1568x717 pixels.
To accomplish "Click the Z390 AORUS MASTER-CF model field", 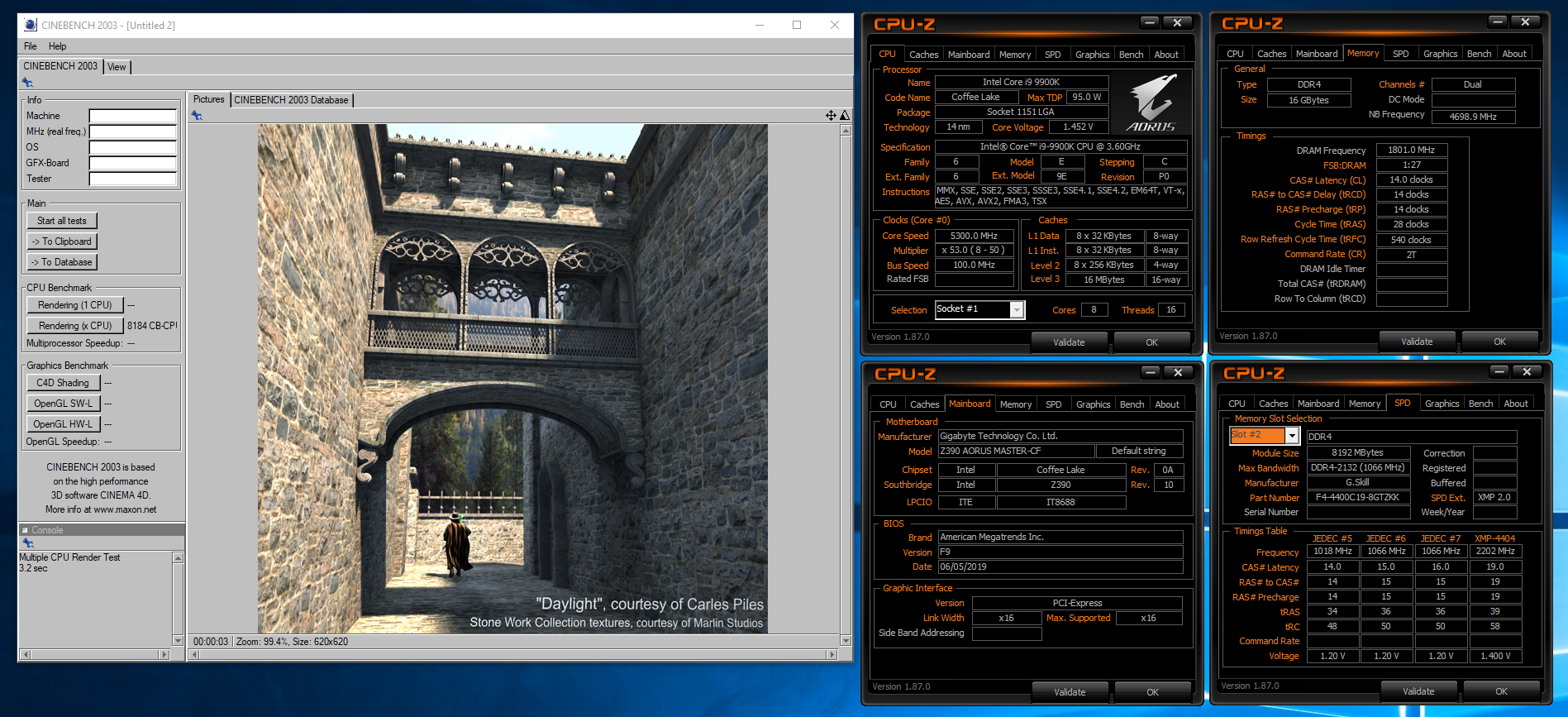I will coord(1016,452).
